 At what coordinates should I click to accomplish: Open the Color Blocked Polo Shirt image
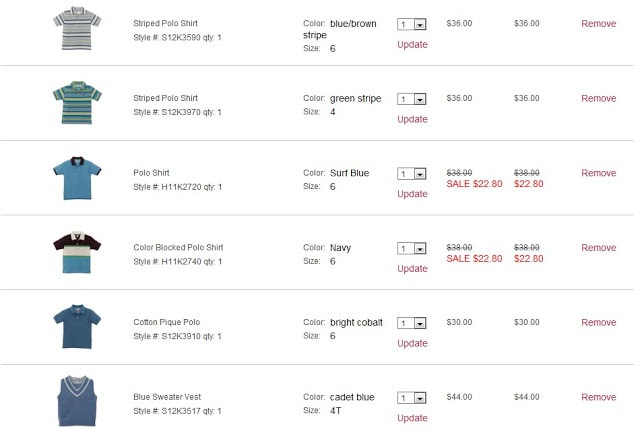pyautogui.click(x=77, y=252)
